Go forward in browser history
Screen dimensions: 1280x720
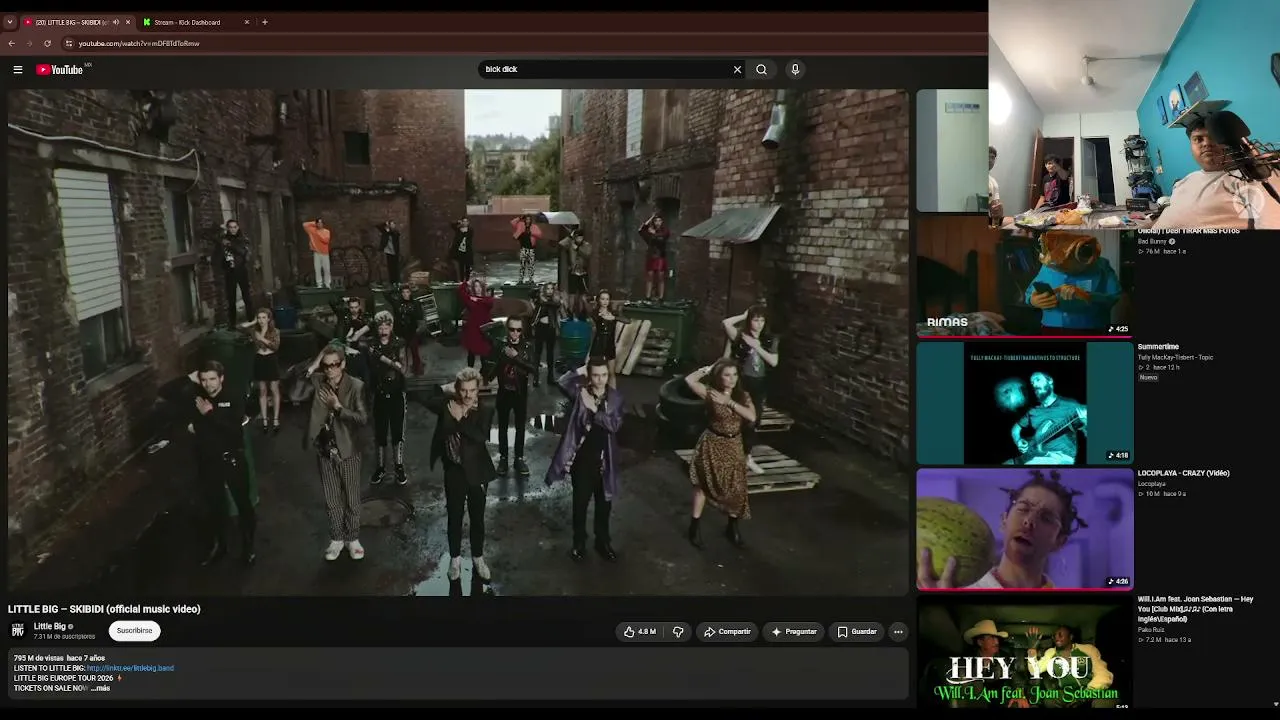pyautogui.click(x=29, y=43)
